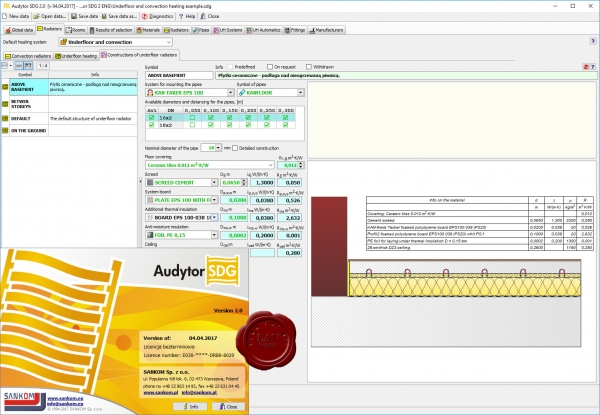The height and width of the screenshot is (415, 600).
Task: Click the second view mode icon left of 1:4
Action: tap(28, 65)
